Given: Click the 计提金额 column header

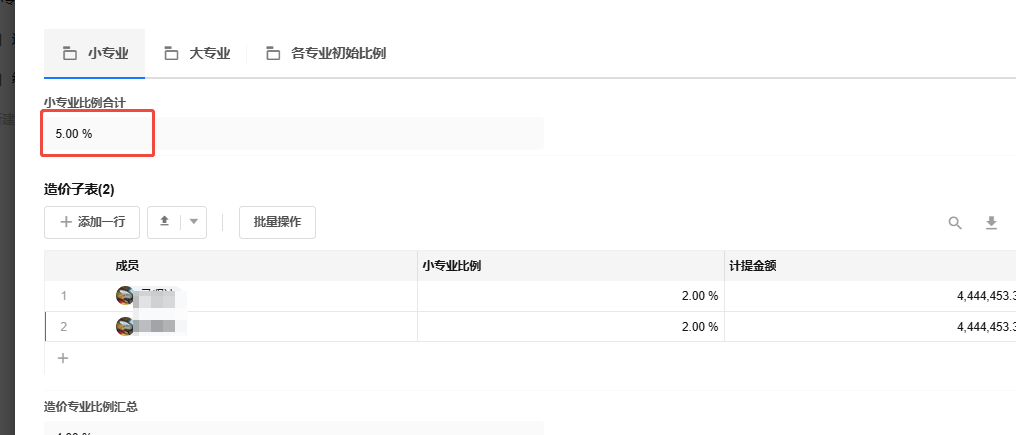Looking at the screenshot, I should click(x=753, y=265).
